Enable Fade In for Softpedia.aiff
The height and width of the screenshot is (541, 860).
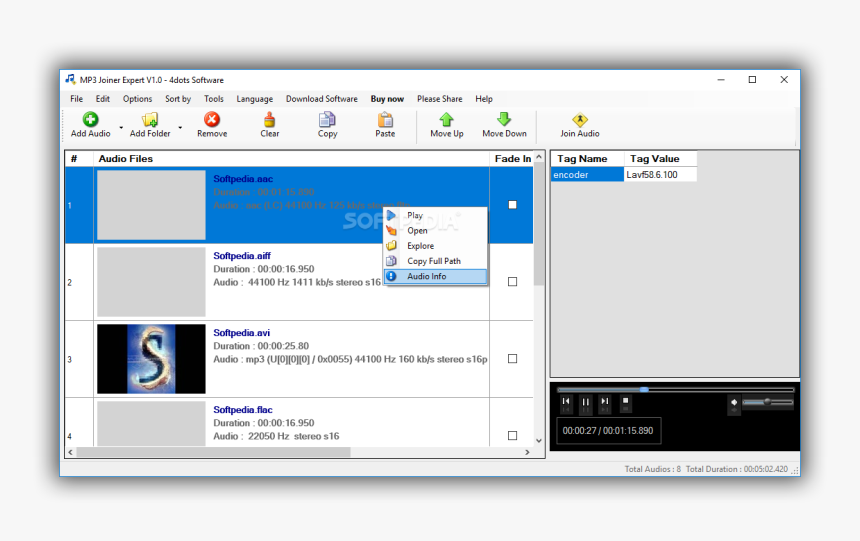pyautogui.click(x=512, y=281)
